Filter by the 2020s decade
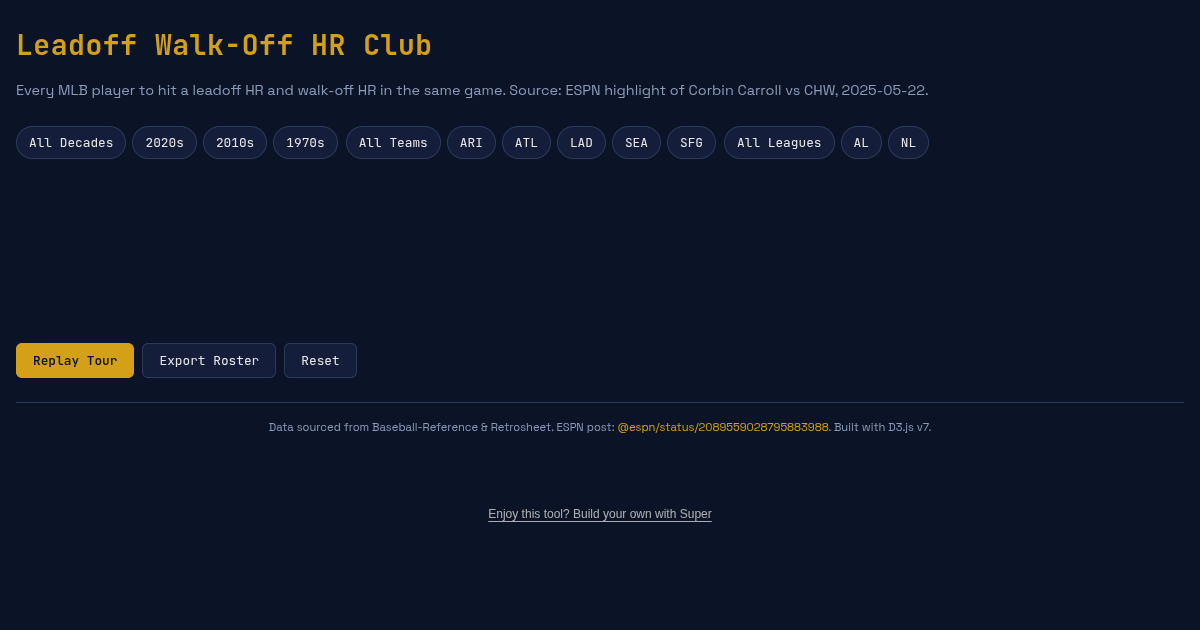The height and width of the screenshot is (630, 1200). 164,143
